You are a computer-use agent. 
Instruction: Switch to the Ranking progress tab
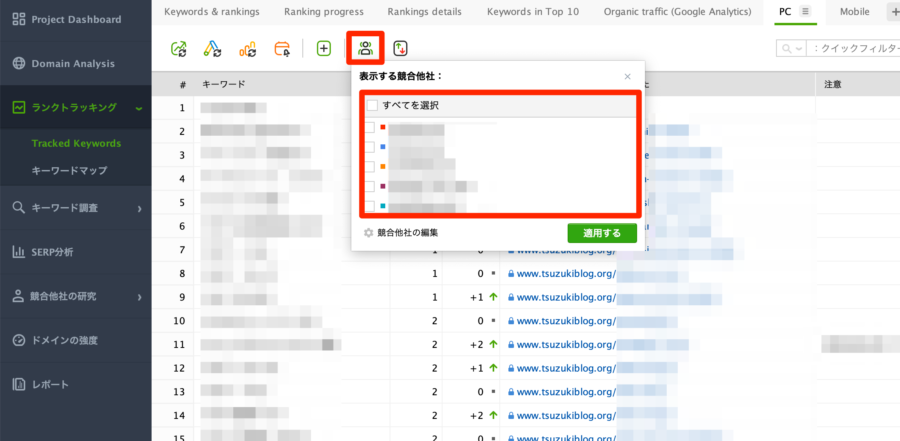coord(324,11)
